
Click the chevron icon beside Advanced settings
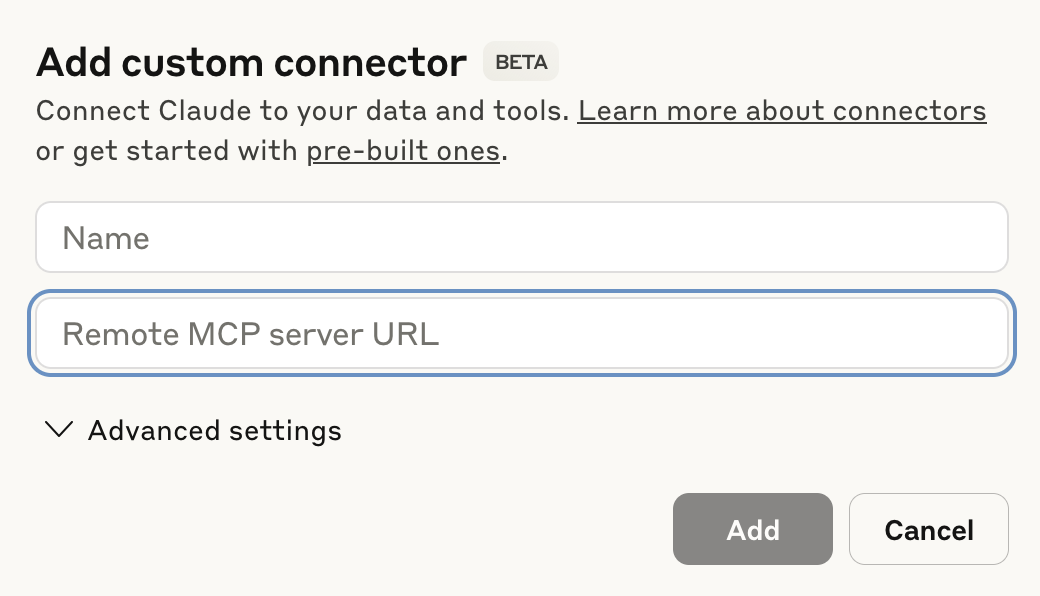click(x=59, y=430)
